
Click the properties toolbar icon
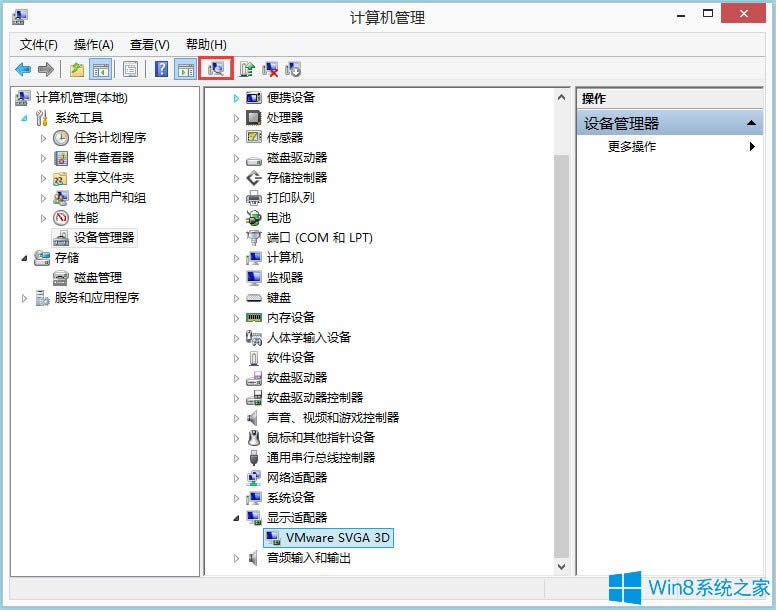tap(130, 69)
